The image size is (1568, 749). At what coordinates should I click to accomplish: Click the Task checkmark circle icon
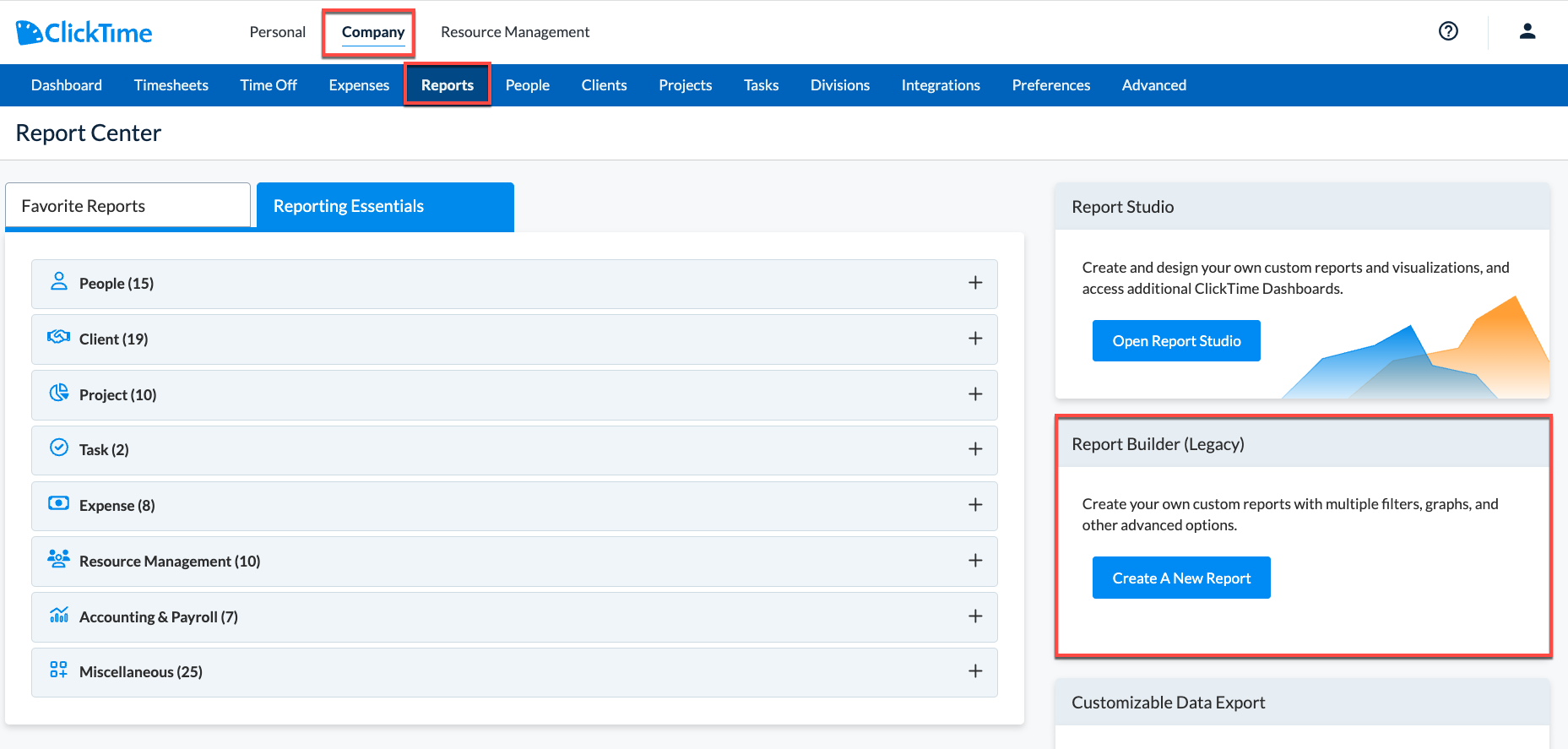[x=58, y=448]
